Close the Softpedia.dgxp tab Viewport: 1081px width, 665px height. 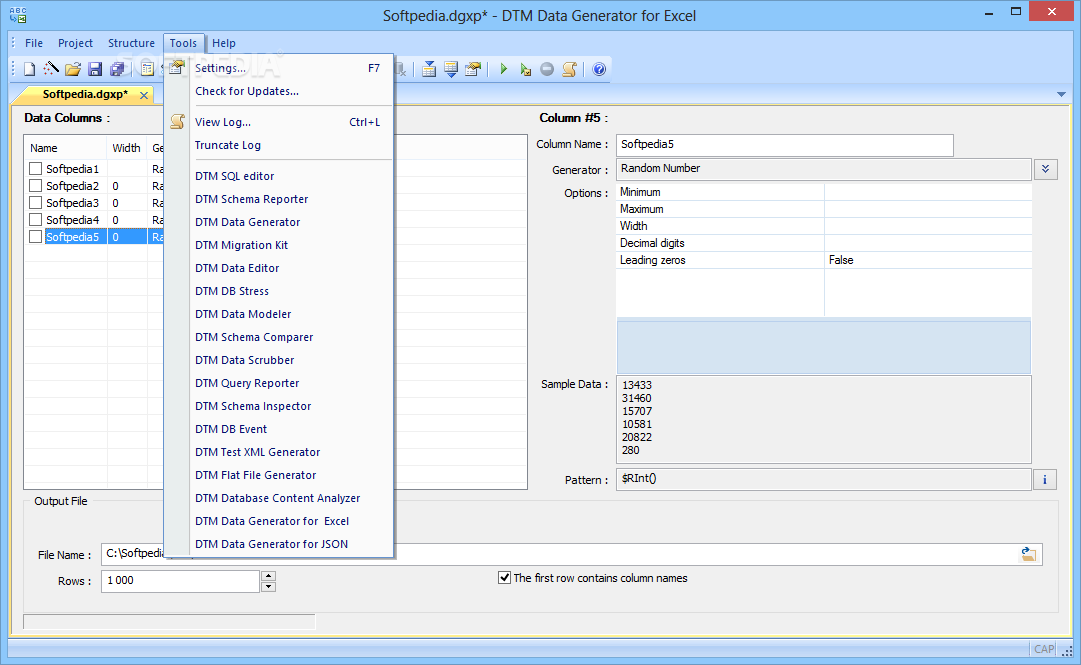(143, 95)
